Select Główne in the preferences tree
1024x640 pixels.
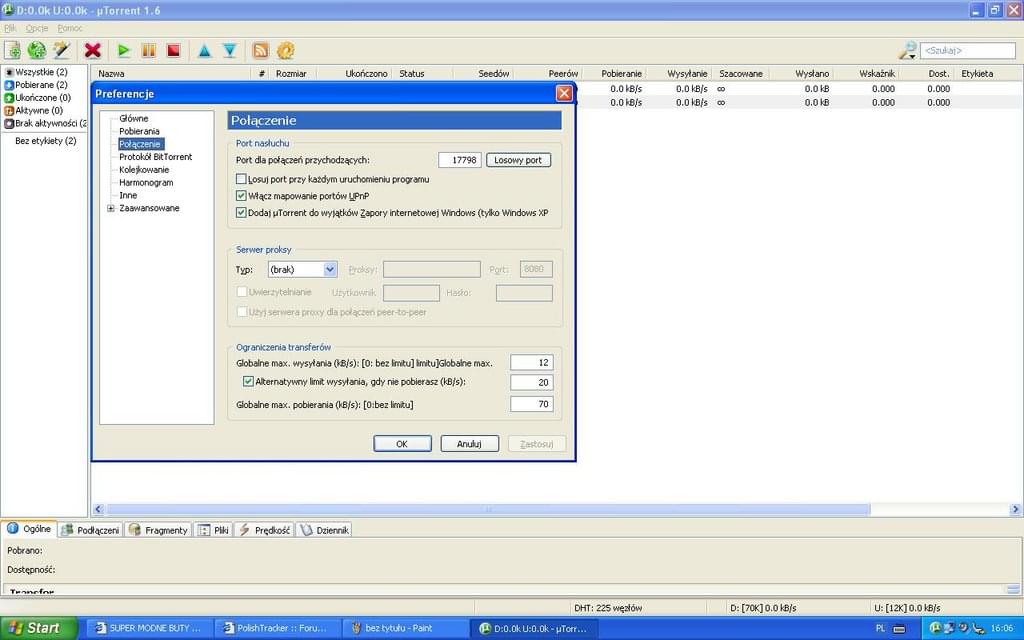134,118
